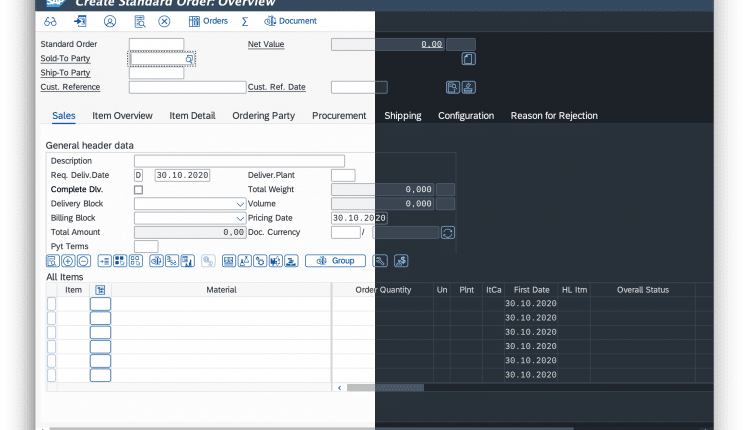
Task: Select the fourth row selector in All Items
Action: (x=51, y=347)
